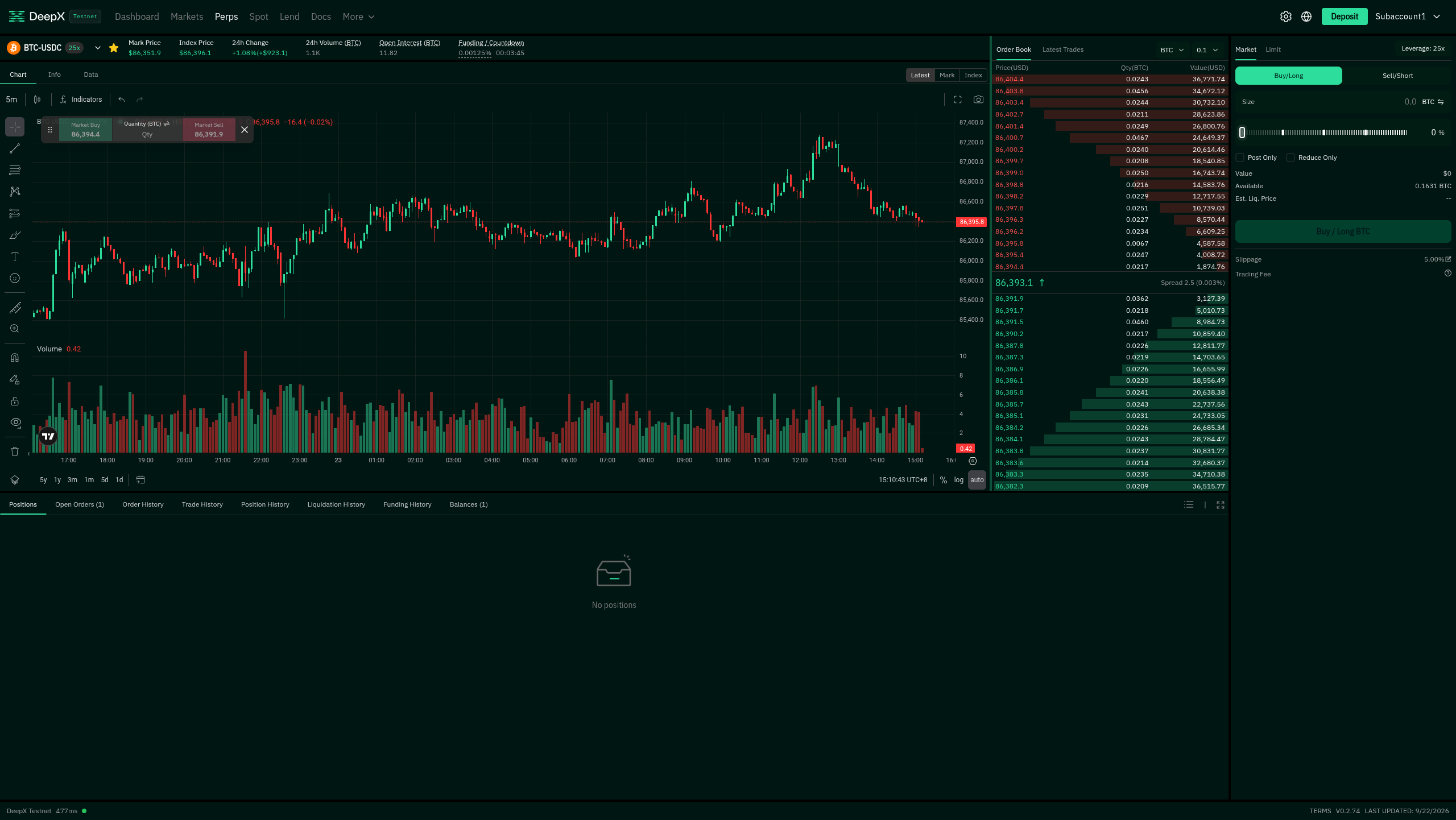The width and height of the screenshot is (1456, 820).
Task: Select the text annotation tool
Action: coord(15,256)
